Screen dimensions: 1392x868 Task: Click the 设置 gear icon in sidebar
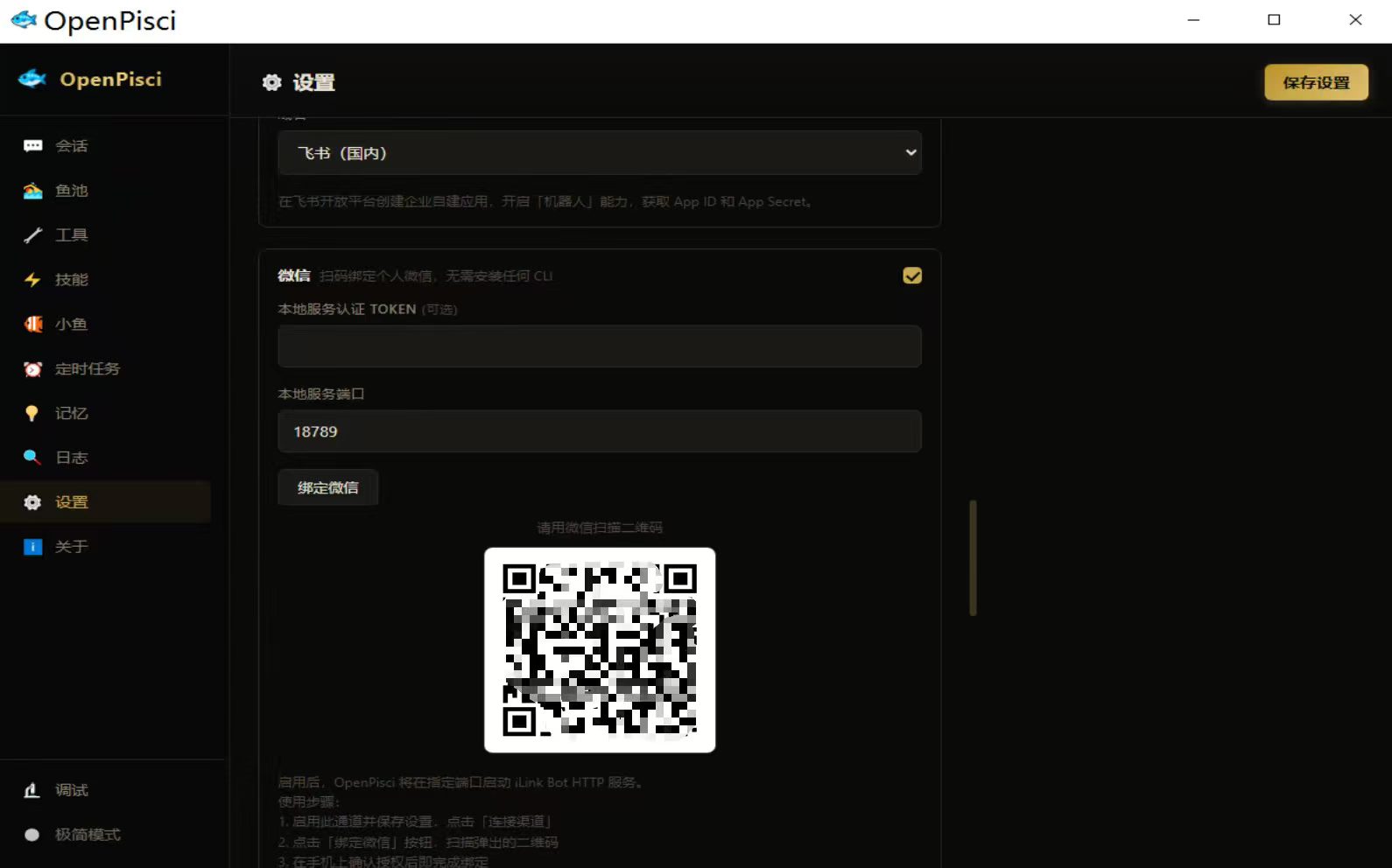click(x=32, y=502)
